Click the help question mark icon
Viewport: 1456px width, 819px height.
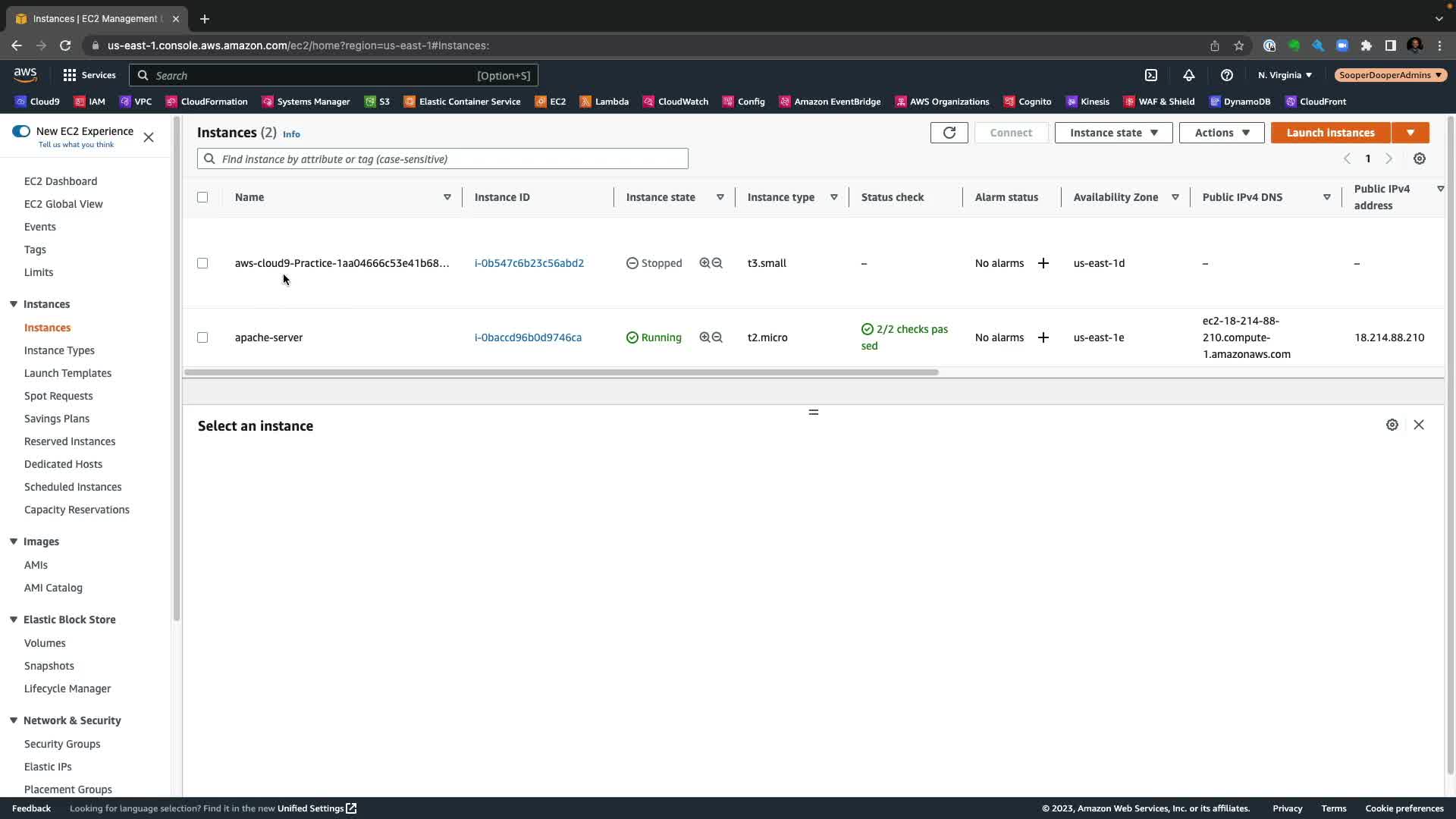1226,75
